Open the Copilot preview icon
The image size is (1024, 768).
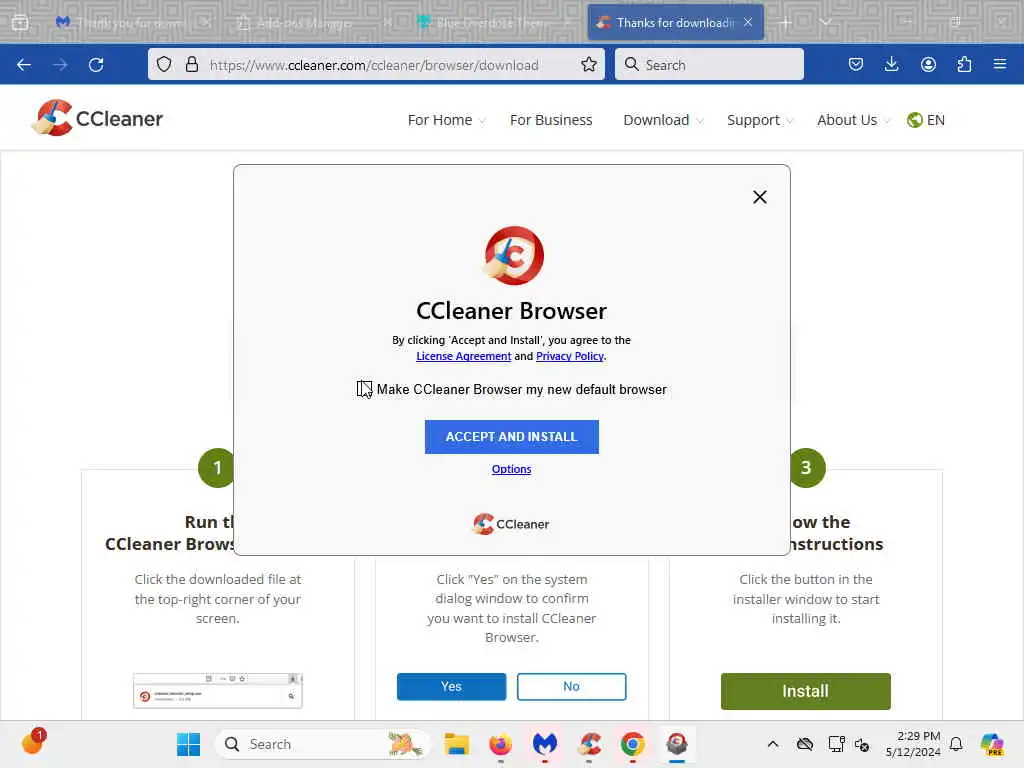click(x=992, y=744)
